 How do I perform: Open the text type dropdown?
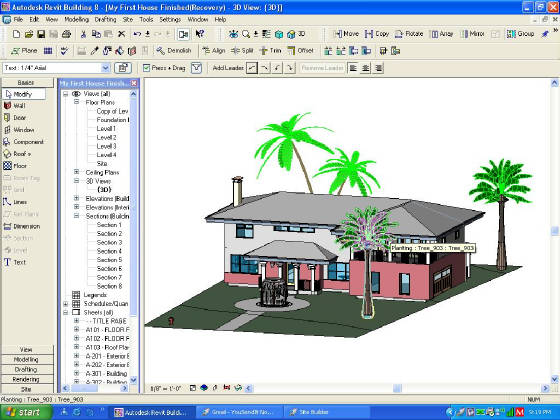point(105,68)
